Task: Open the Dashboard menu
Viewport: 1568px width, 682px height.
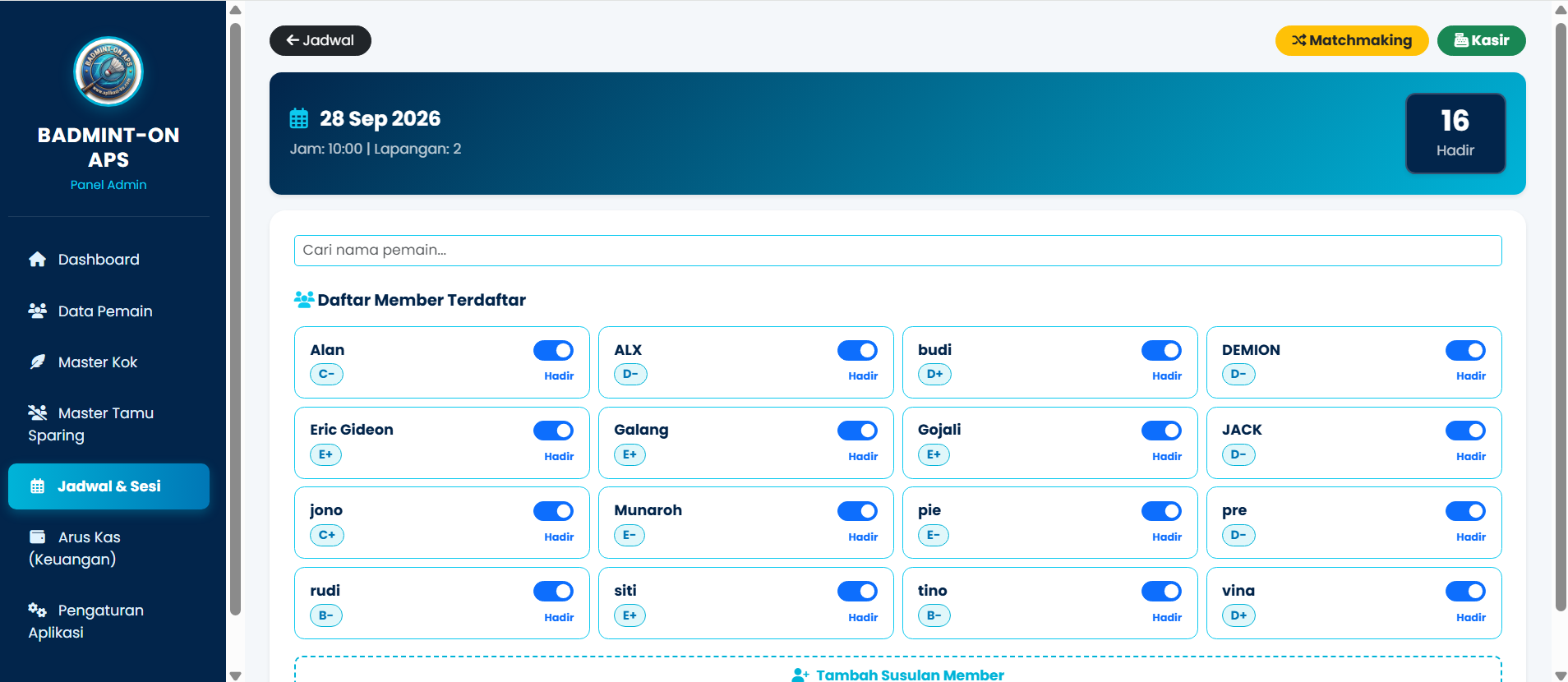Action: click(108, 260)
